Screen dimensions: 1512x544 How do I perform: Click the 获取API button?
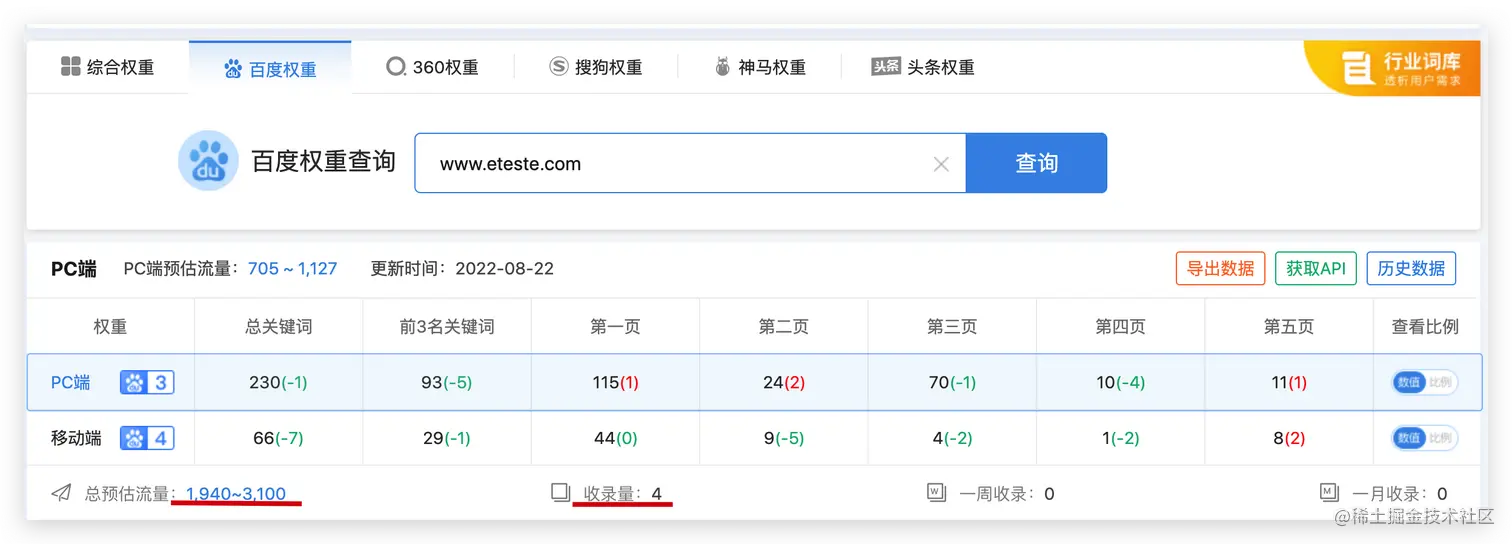point(1316,268)
